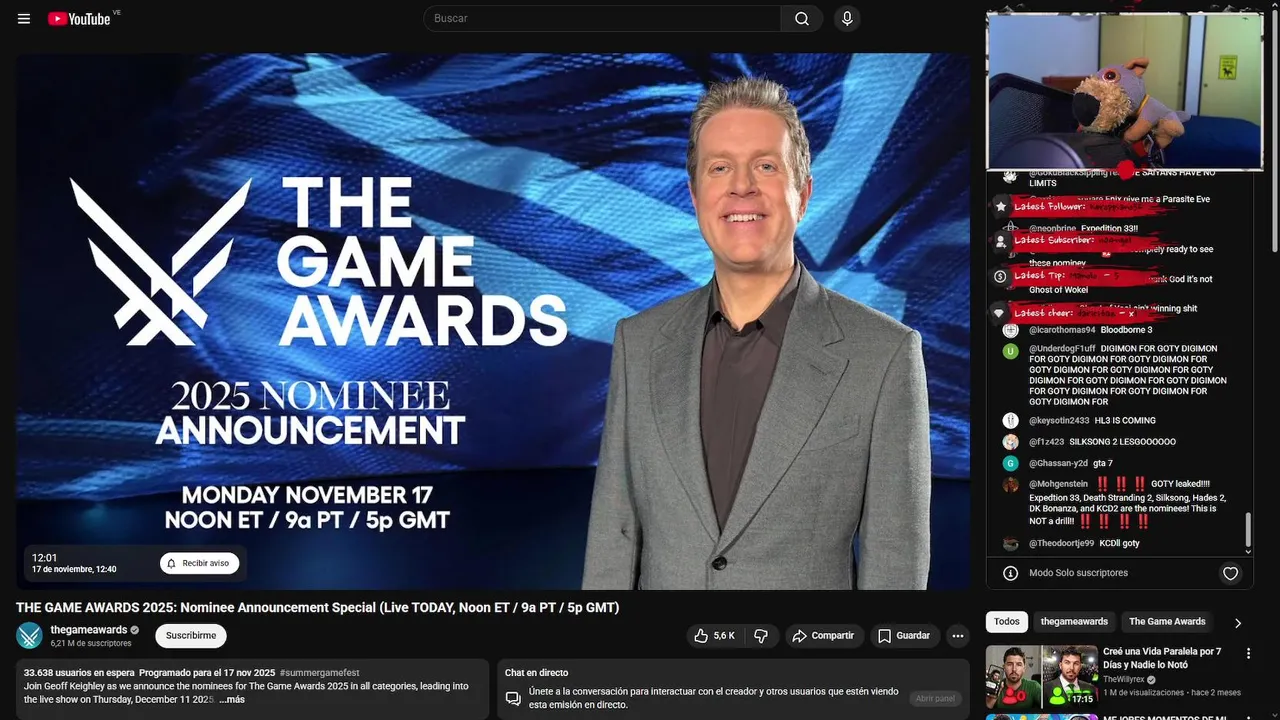Dislike the video with thumbs down
Screen dimensions: 1280x720
(761, 636)
